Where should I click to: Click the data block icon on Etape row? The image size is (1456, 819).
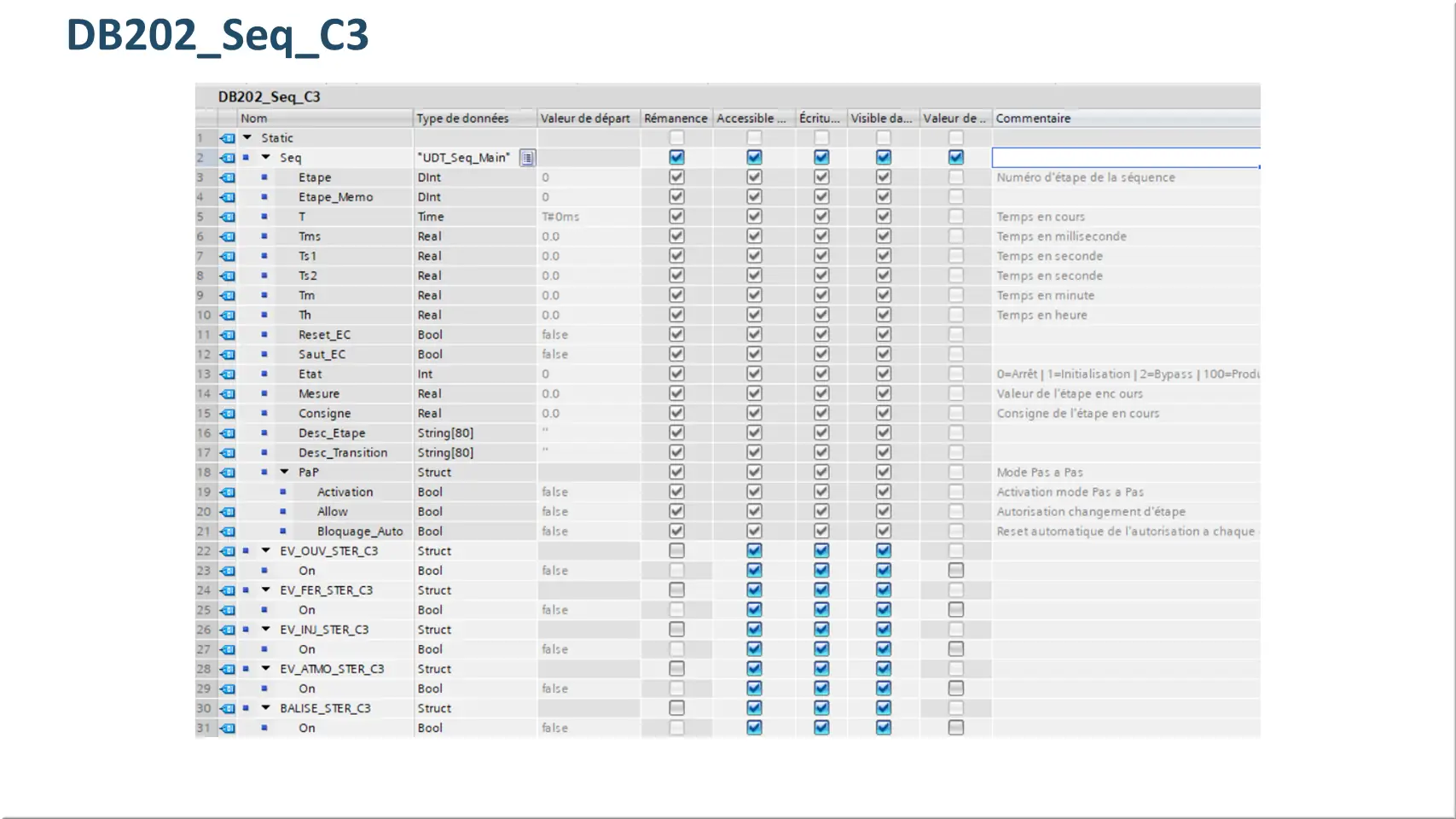coord(228,177)
